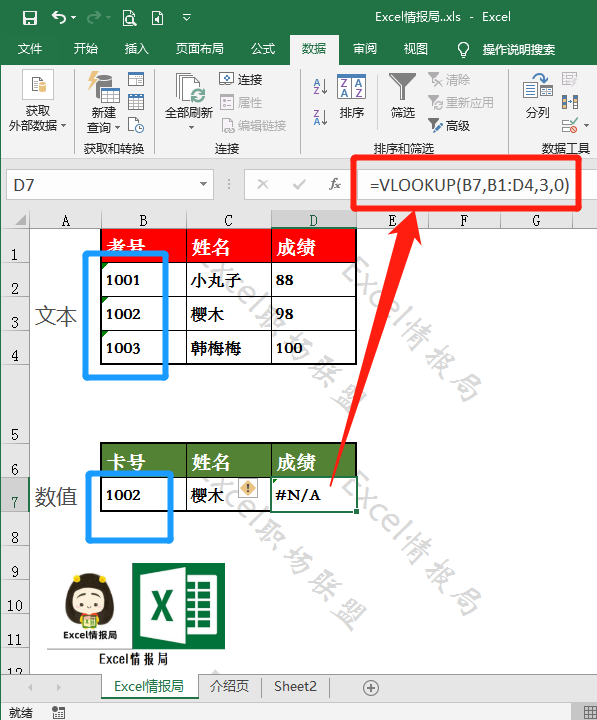Click the 连接 connections button

pos(241,79)
